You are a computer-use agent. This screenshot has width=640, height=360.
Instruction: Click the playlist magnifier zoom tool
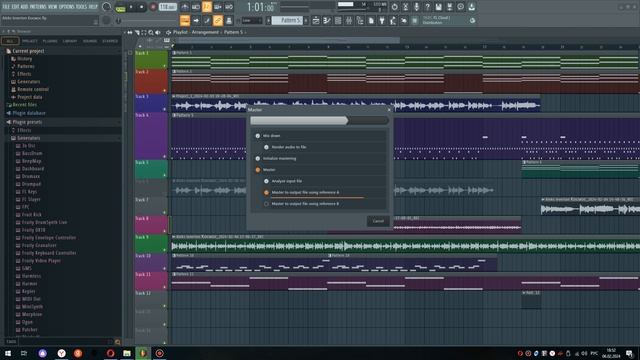[x=151, y=32]
